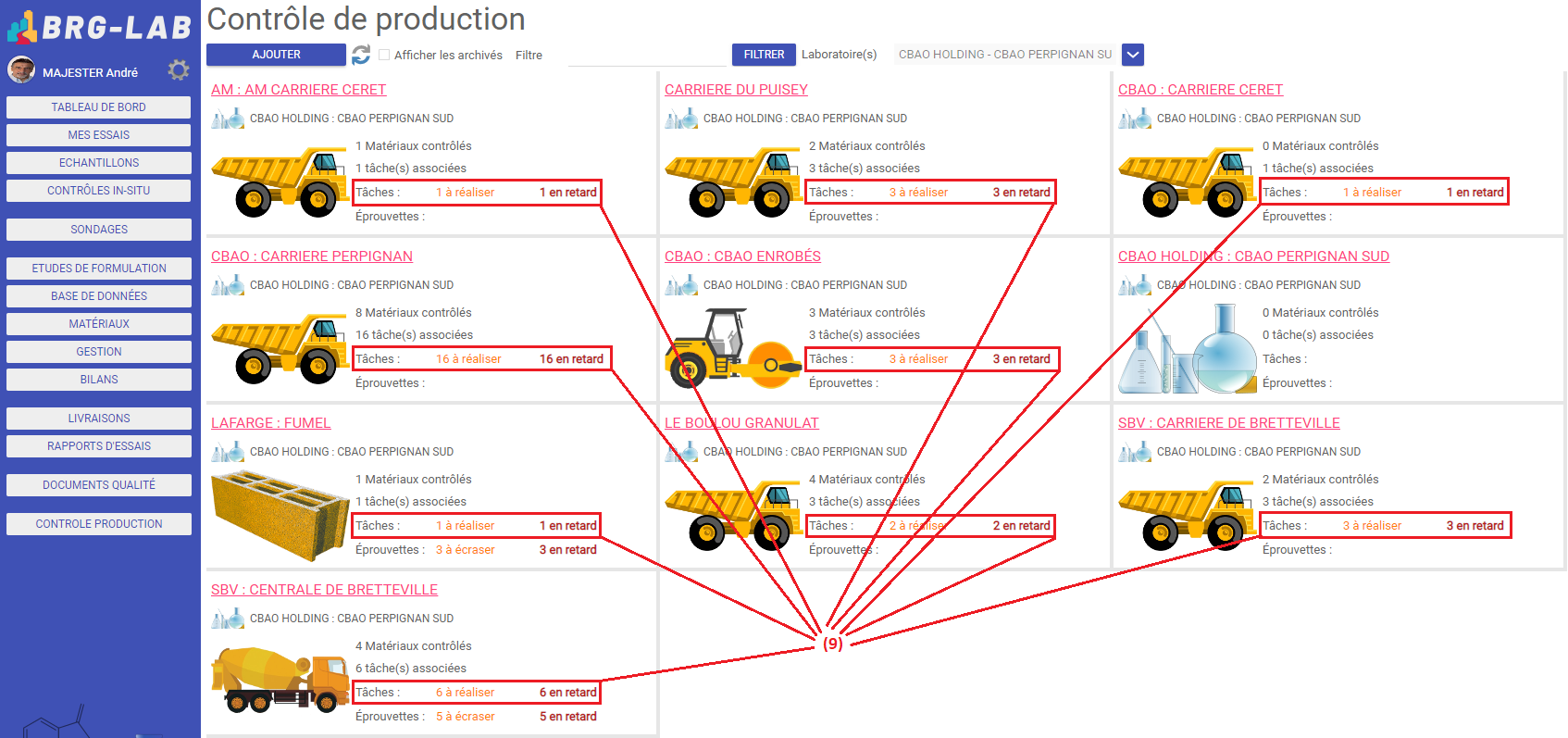Open MES ESSAIS in the sidebar
This screenshot has height=738, width=1568.
pos(99,135)
